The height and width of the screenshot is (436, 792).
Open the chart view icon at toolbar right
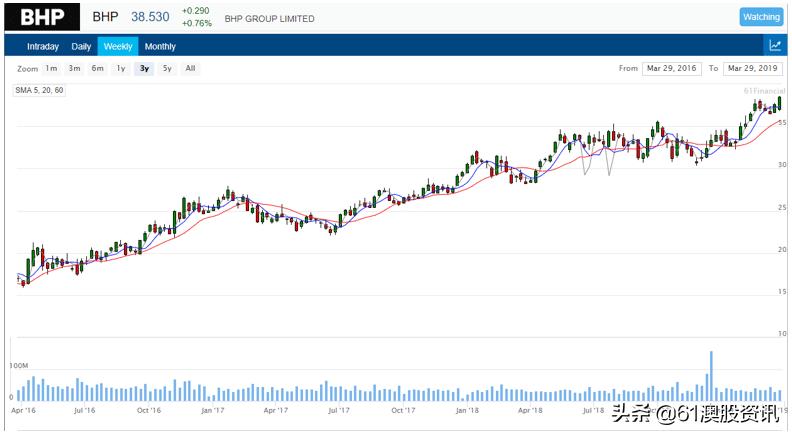coord(775,45)
